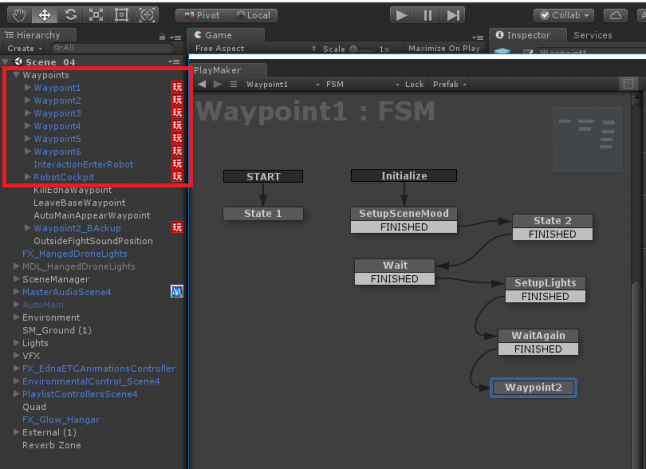Viewport: 646px width, 469px height.
Task: Click the Step frame button
Action: [x=453, y=15]
